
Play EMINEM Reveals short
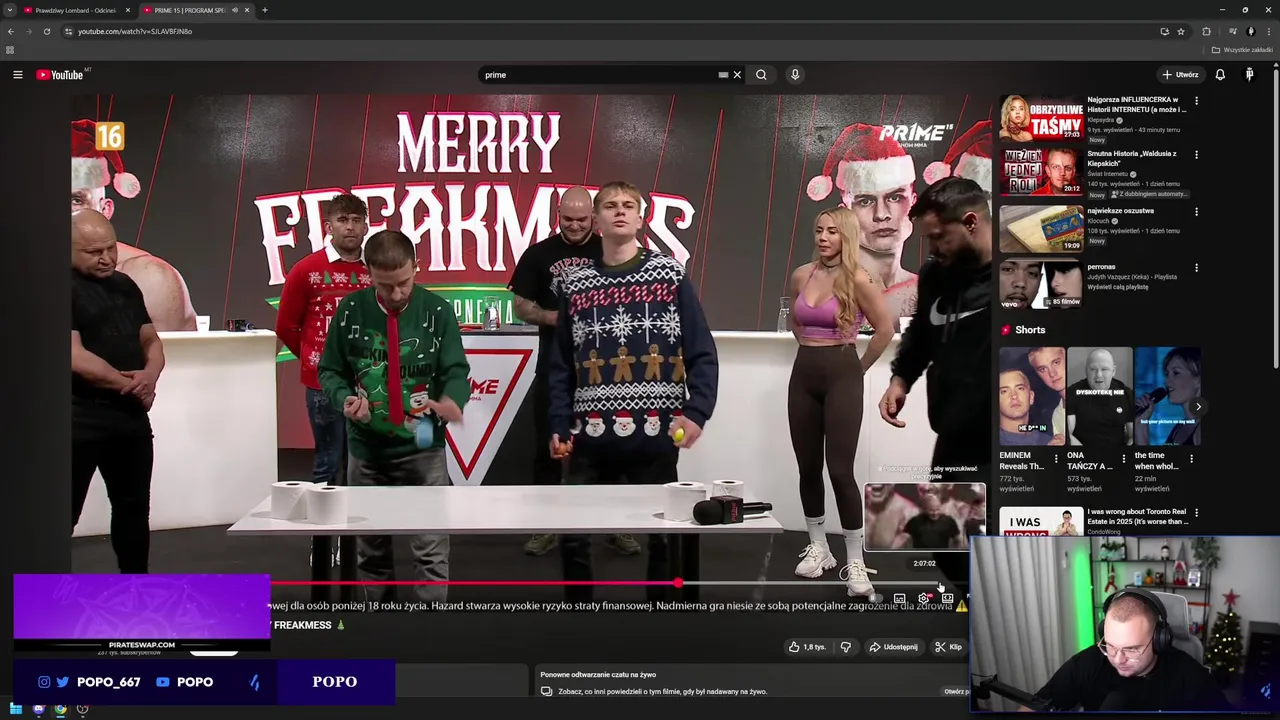(x=1032, y=396)
